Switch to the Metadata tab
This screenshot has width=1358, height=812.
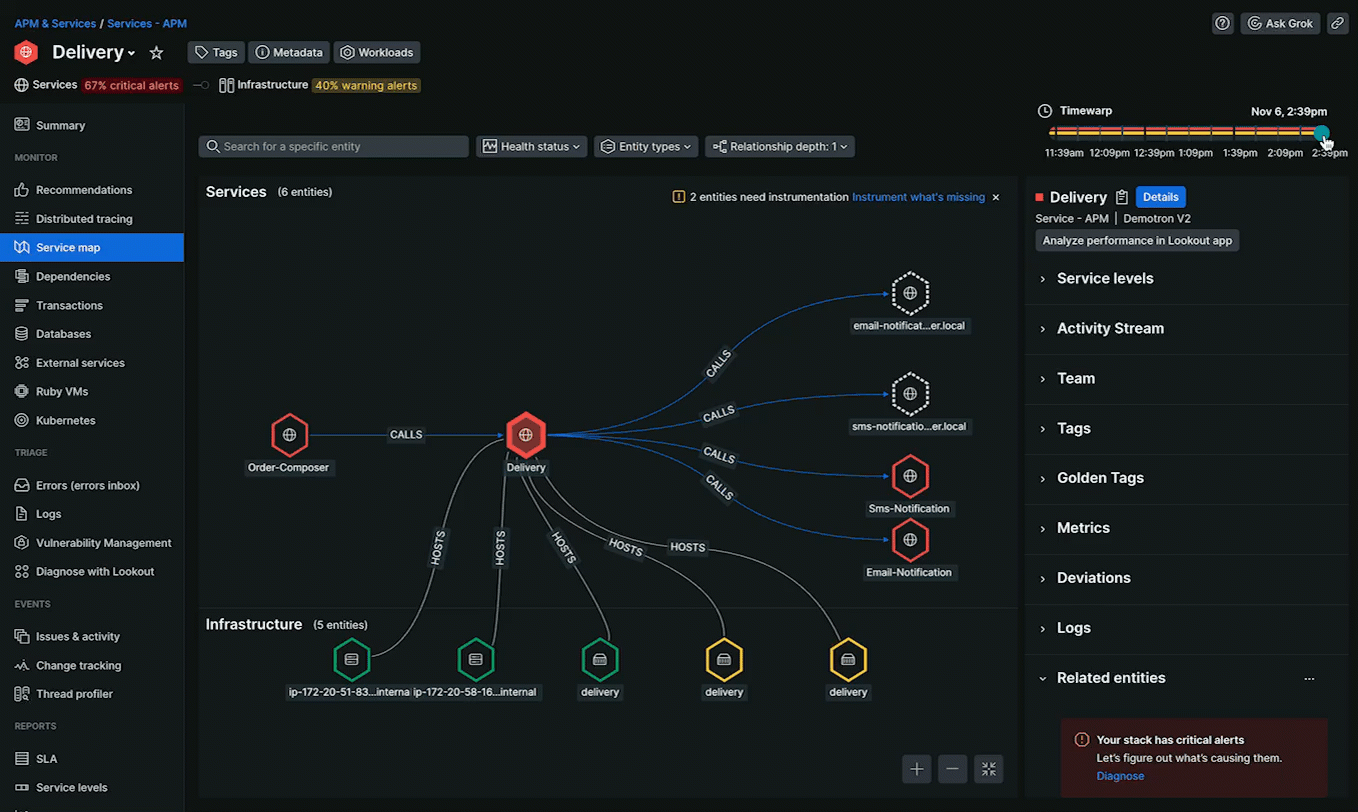tap(288, 52)
